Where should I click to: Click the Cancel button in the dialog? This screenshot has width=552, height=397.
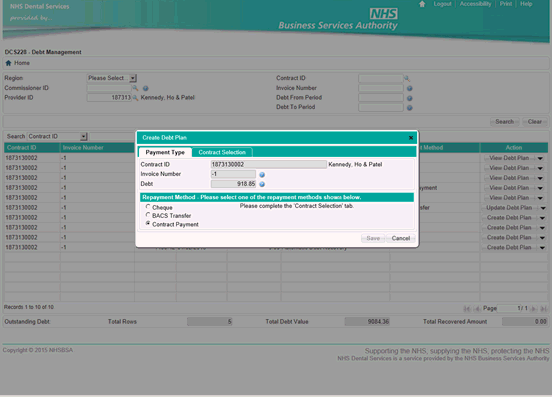pos(401,238)
